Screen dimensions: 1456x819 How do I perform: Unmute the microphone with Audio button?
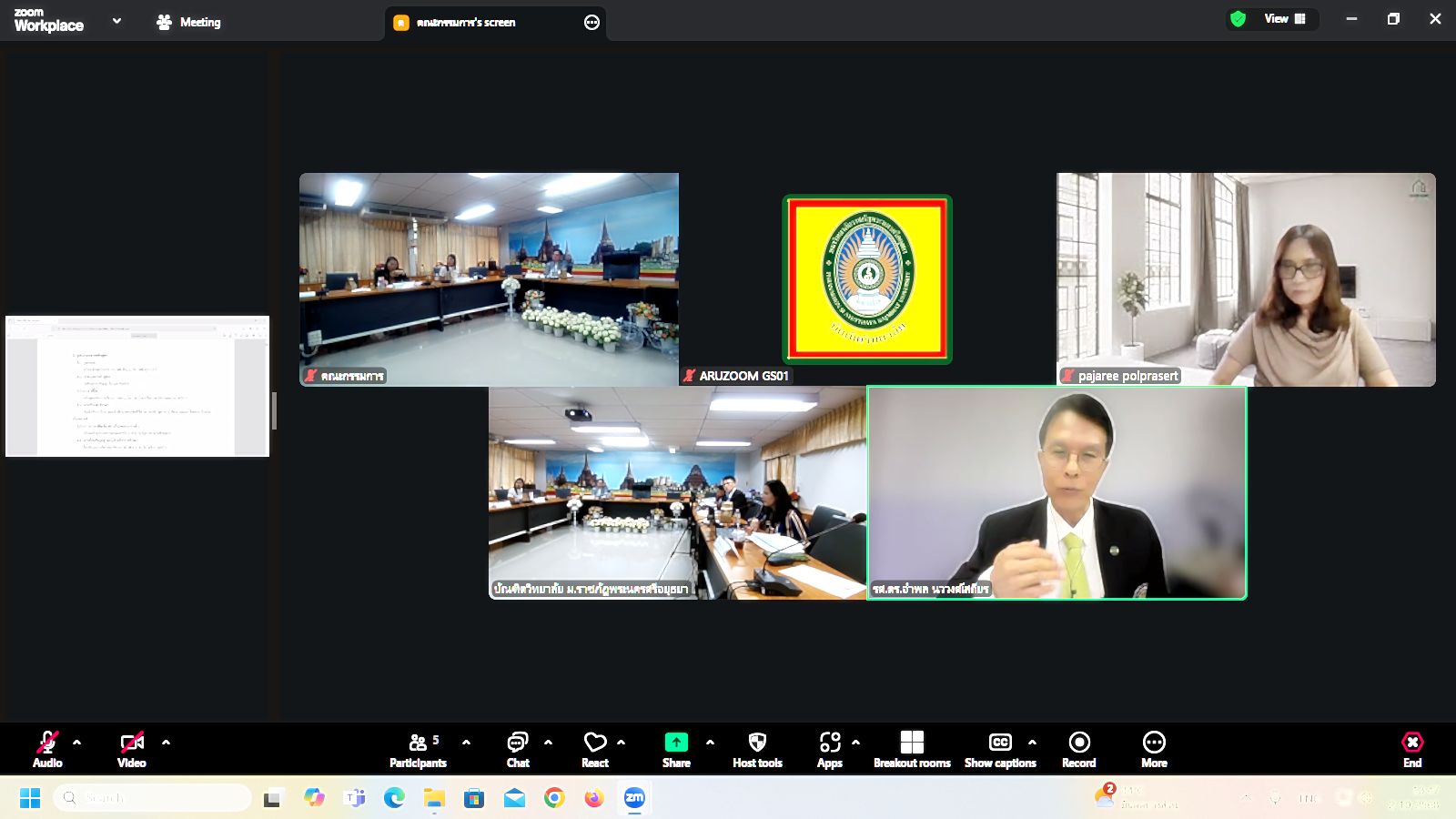pyautogui.click(x=47, y=750)
